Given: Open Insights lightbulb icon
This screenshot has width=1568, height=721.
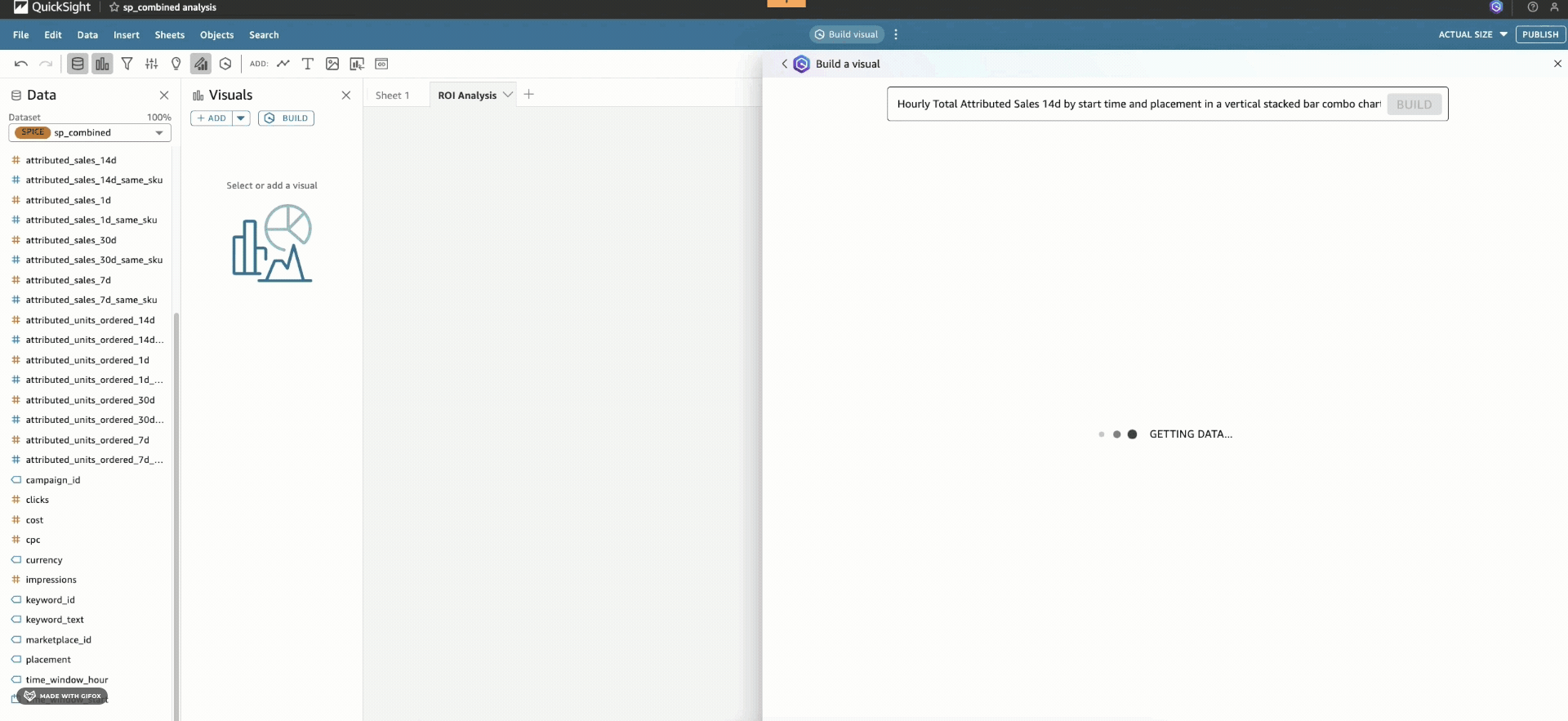Looking at the screenshot, I should [176, 64].
